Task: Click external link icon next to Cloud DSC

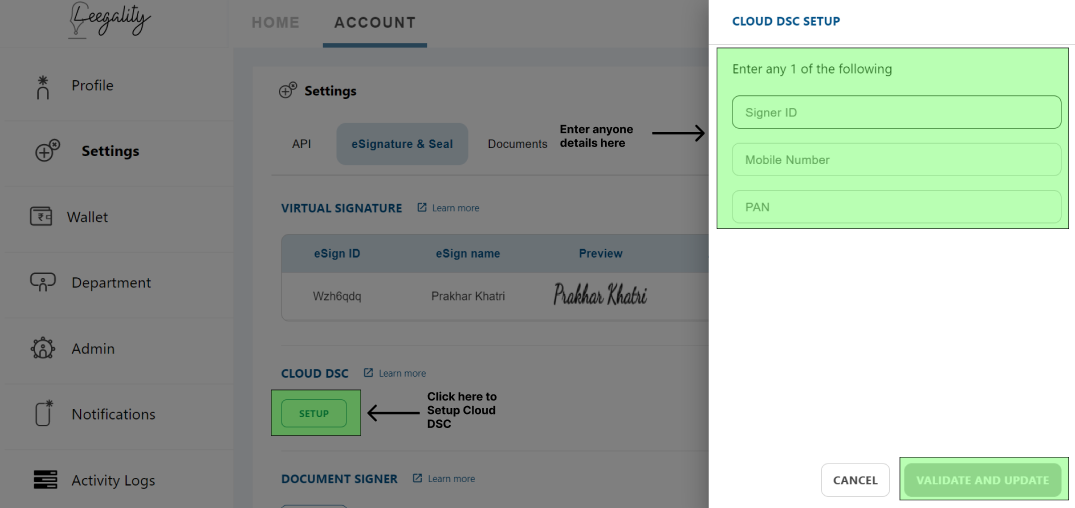Action: click(x=368, y=373)
